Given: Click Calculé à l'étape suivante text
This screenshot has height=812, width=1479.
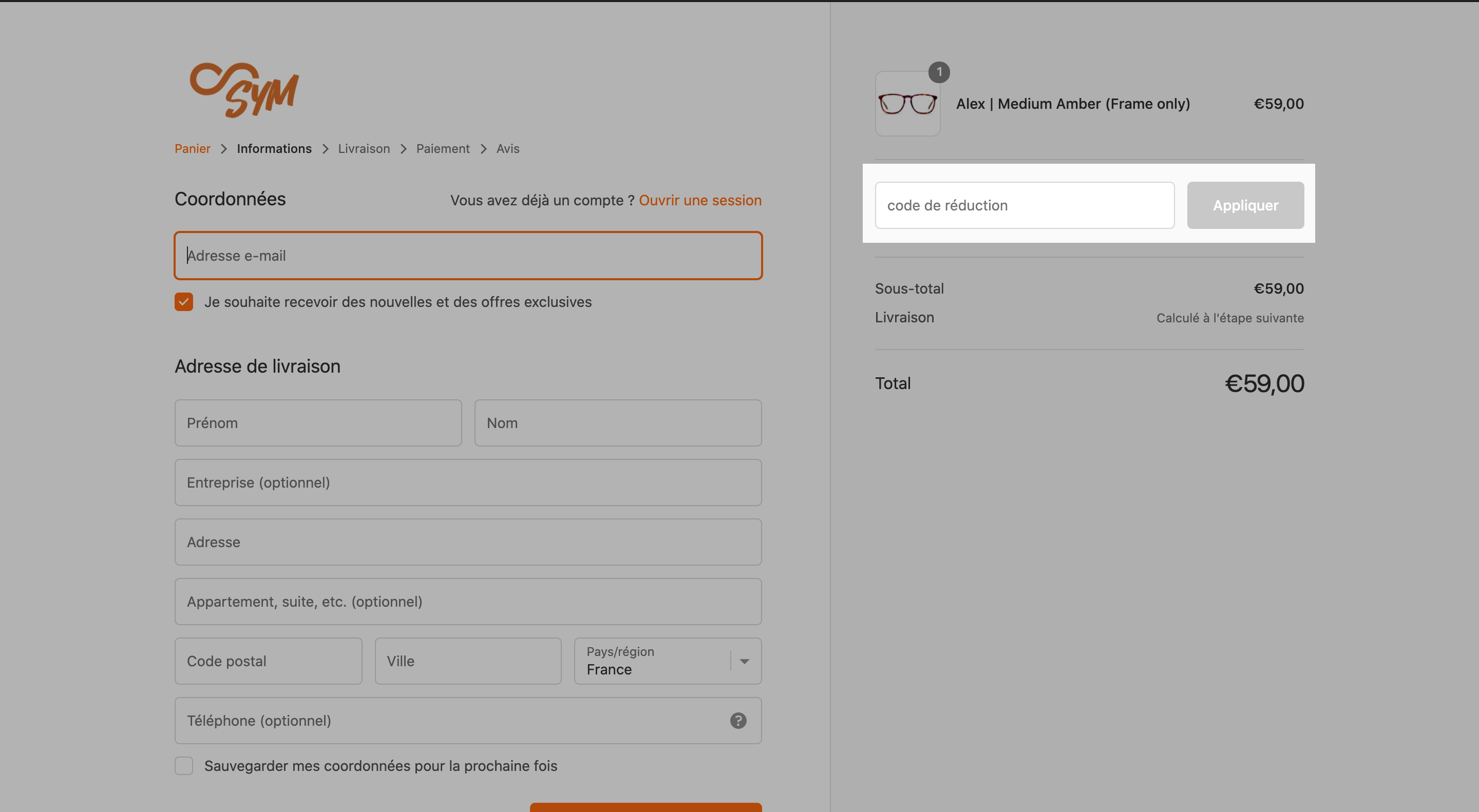Looking at the screenshot, I should point(1230,318).
